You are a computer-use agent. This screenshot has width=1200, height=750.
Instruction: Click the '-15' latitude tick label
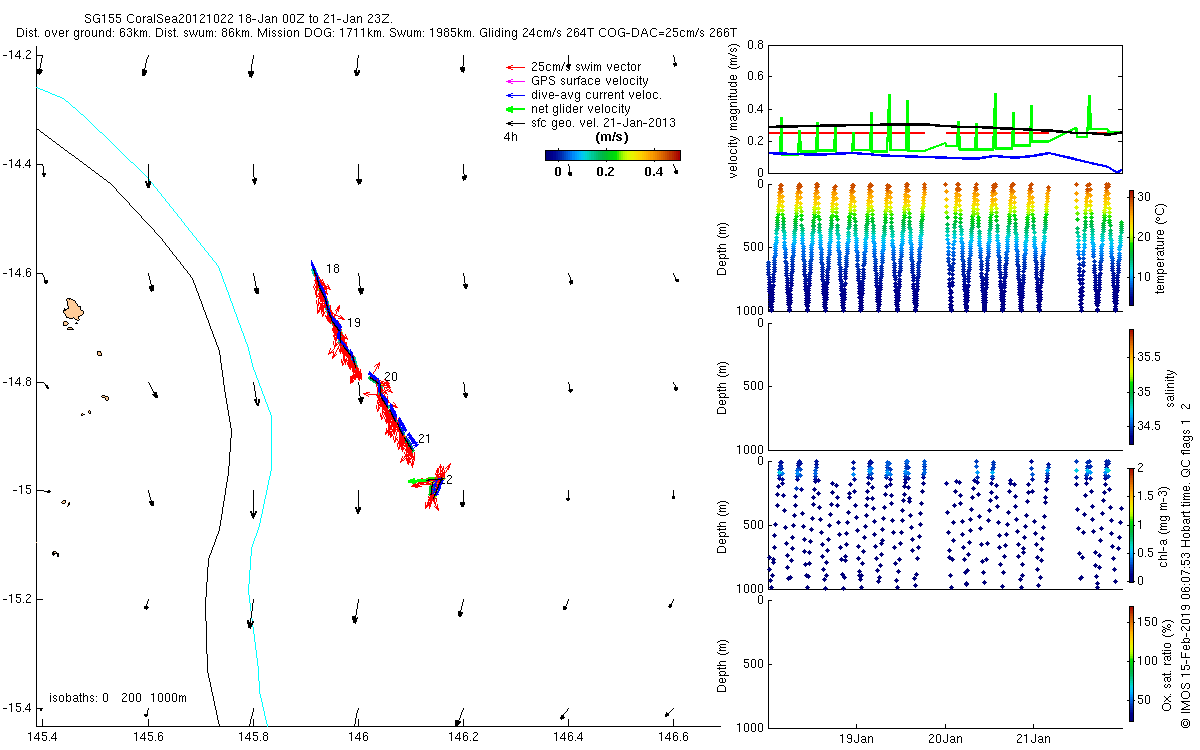(24, 491)
